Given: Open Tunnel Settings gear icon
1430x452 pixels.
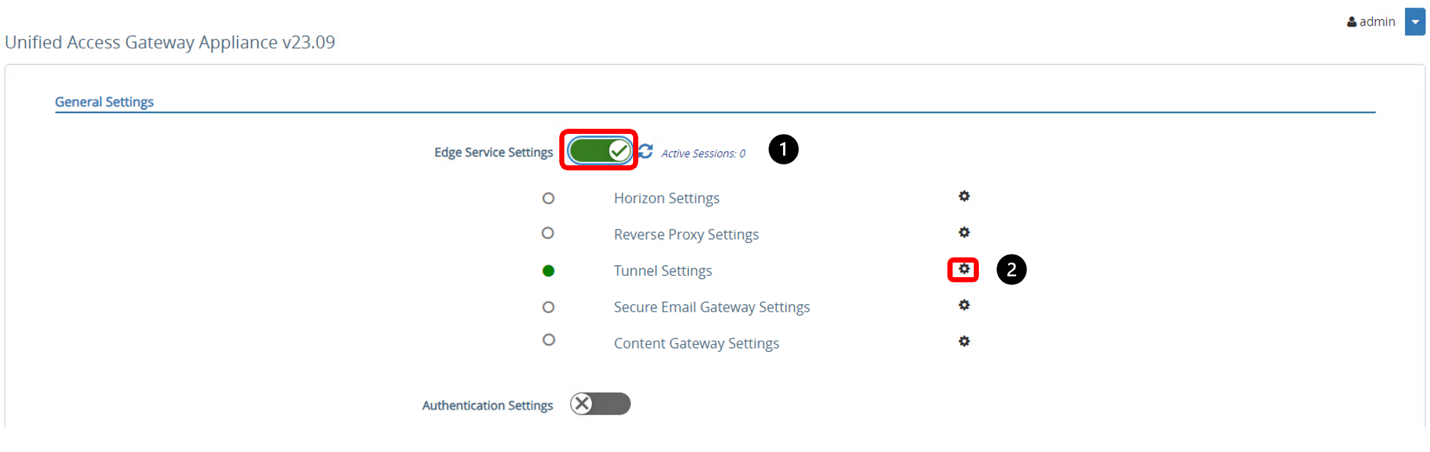Looking at the screenshot, I should point(964,270).
